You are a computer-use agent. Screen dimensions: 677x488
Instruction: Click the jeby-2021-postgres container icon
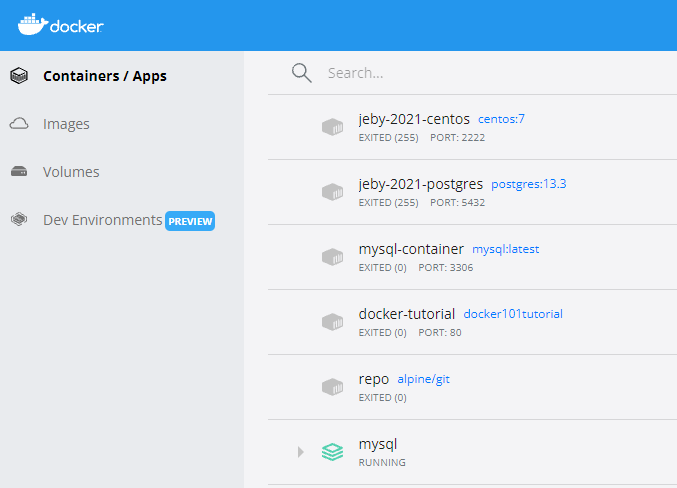(x=332, y=192)
